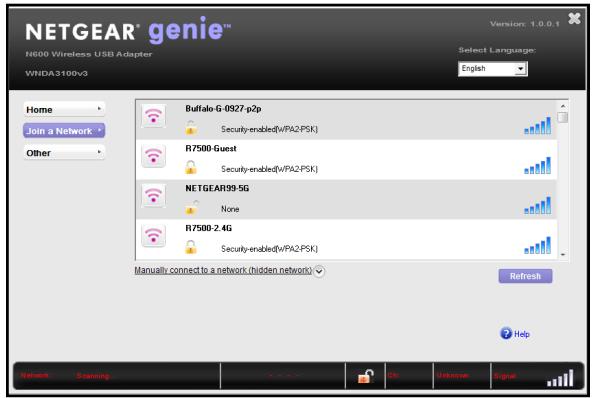The height and width of the screenshot is (398, 593).
Task: Open the Select Language dropdown
Action: coord(493,69)
